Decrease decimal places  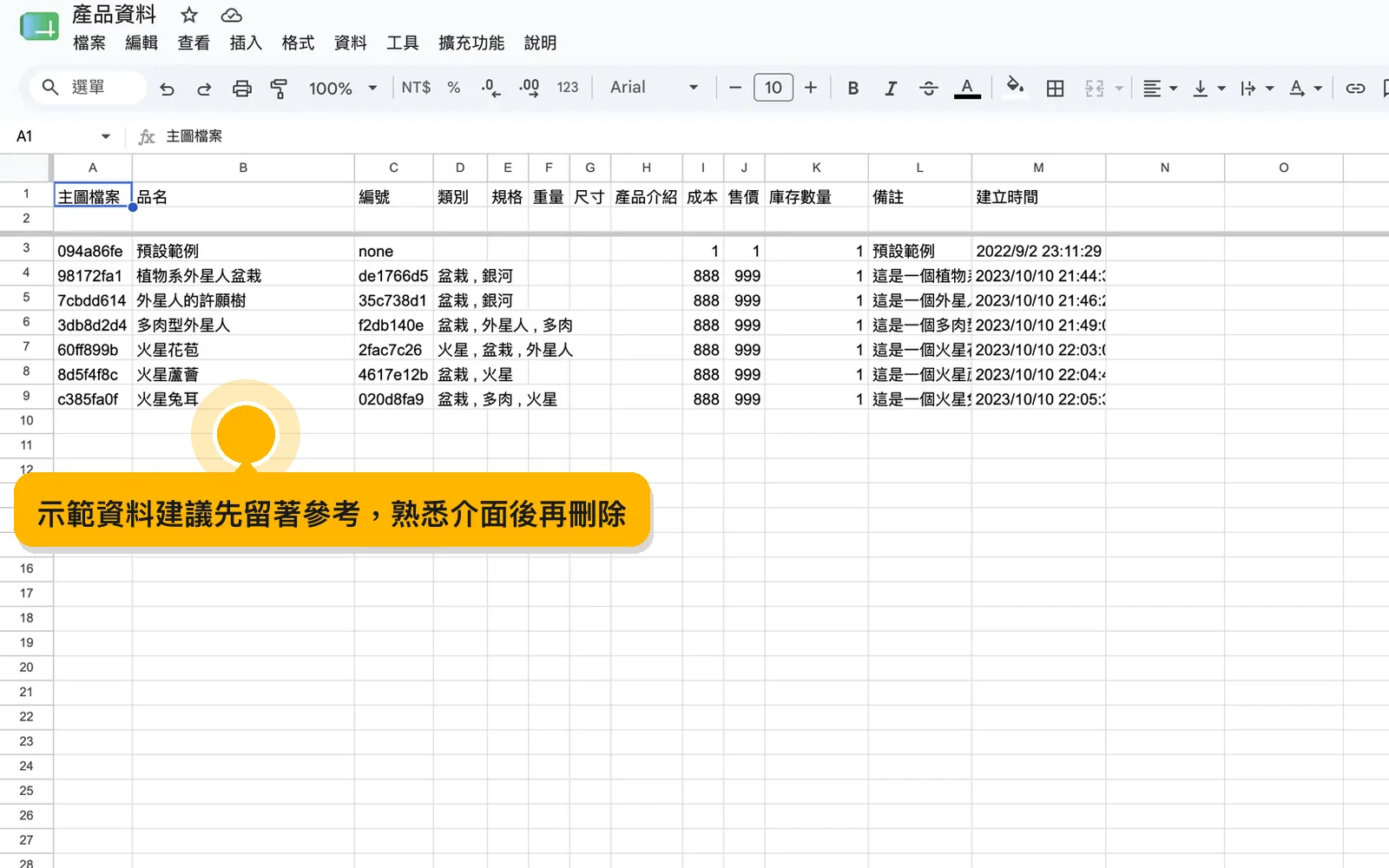490,88
